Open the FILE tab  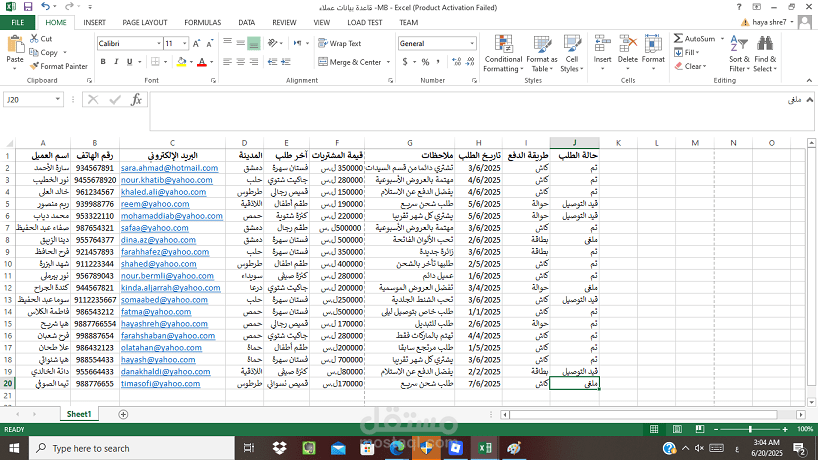18,22
